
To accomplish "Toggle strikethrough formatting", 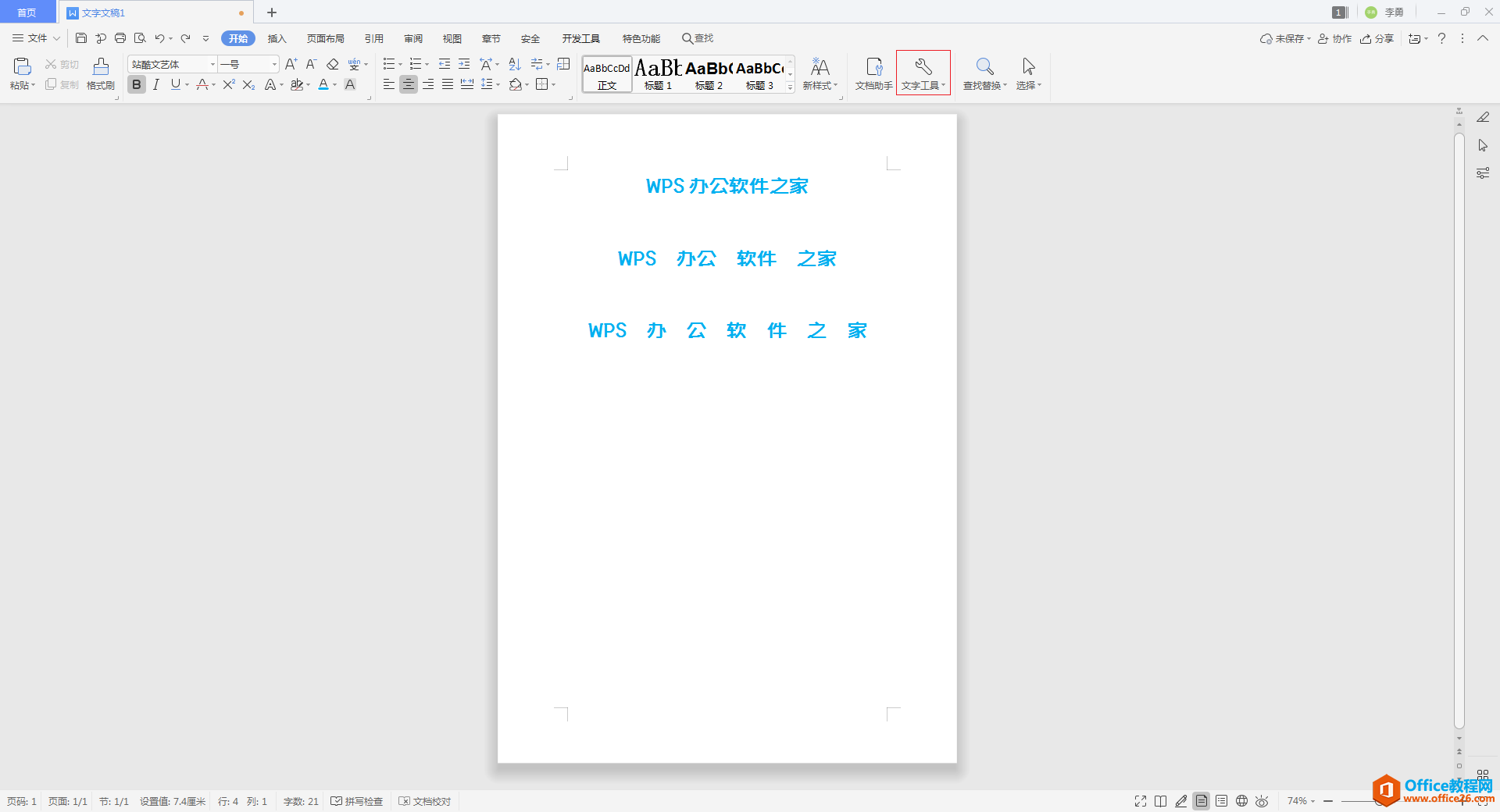I will click(202, 84).
